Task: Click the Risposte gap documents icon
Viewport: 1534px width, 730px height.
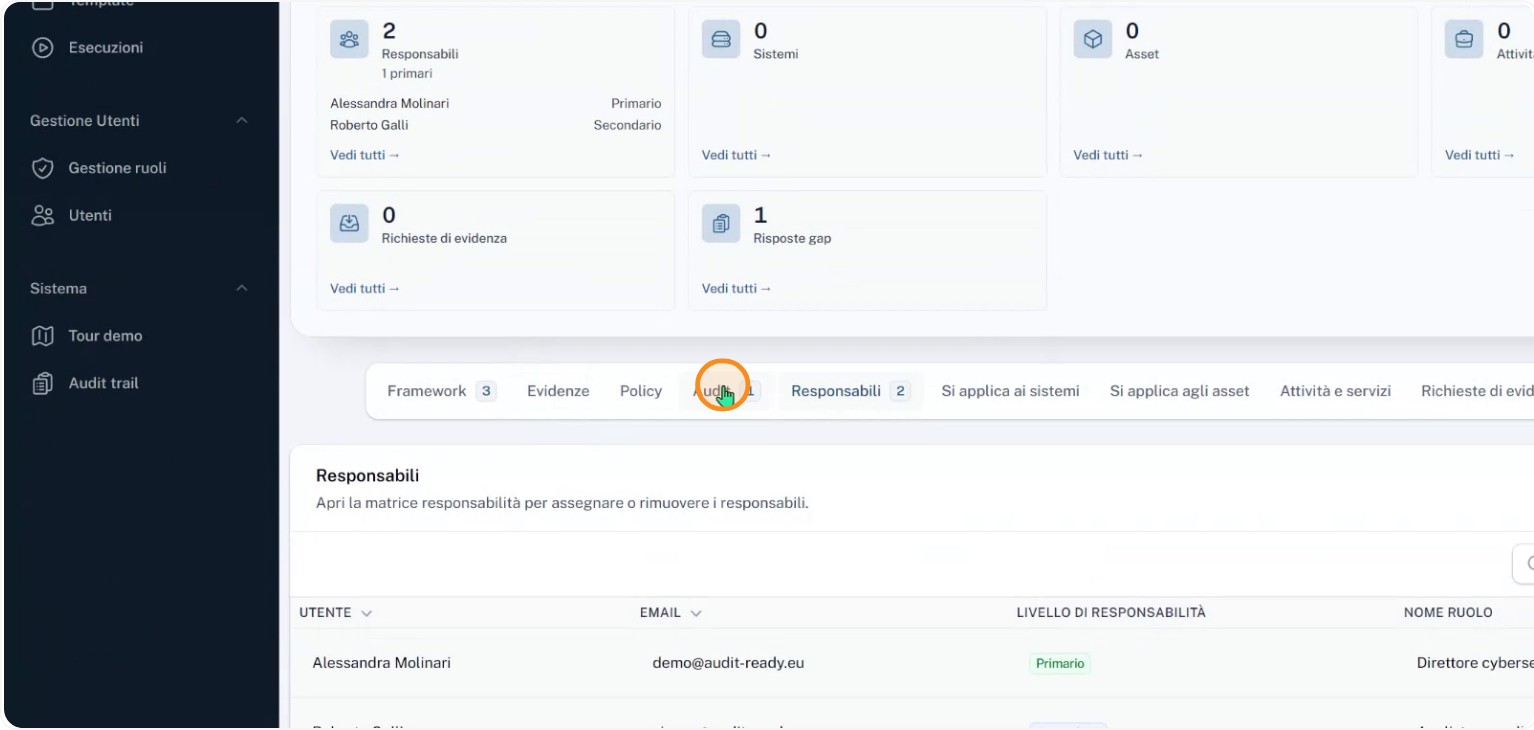Action: point(721,224)
